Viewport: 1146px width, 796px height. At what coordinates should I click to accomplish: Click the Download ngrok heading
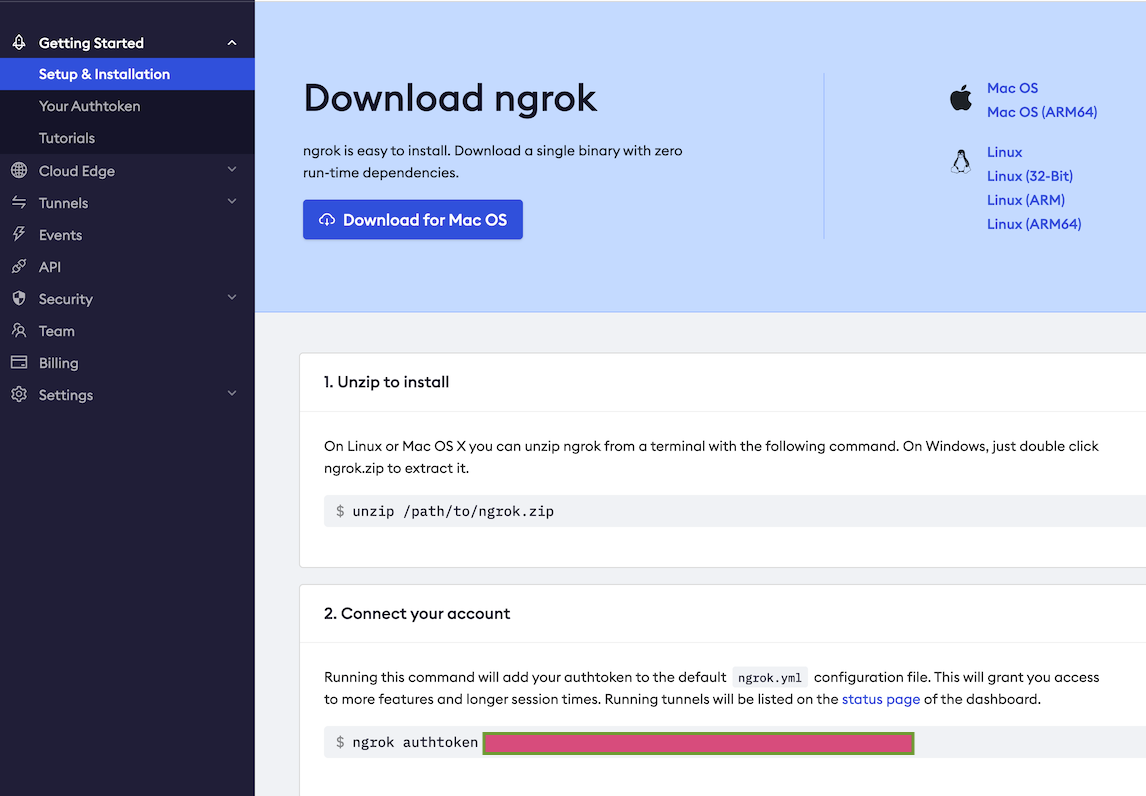pos(450,98)
